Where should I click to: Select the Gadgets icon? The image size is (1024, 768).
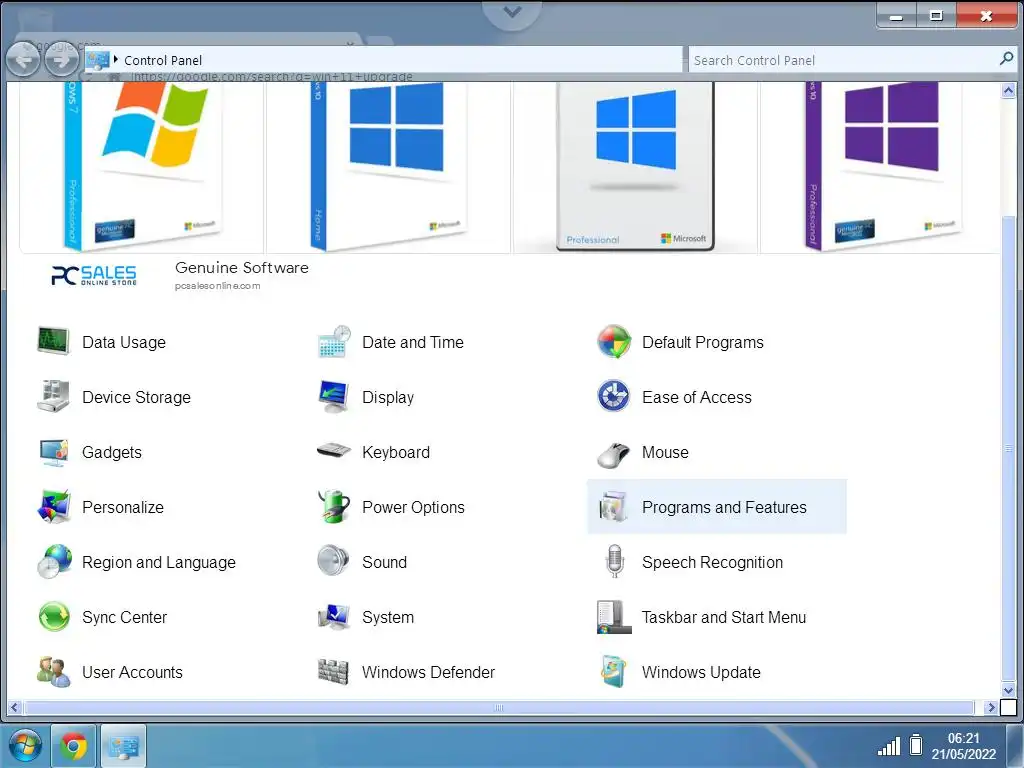[x=53, y=453]
